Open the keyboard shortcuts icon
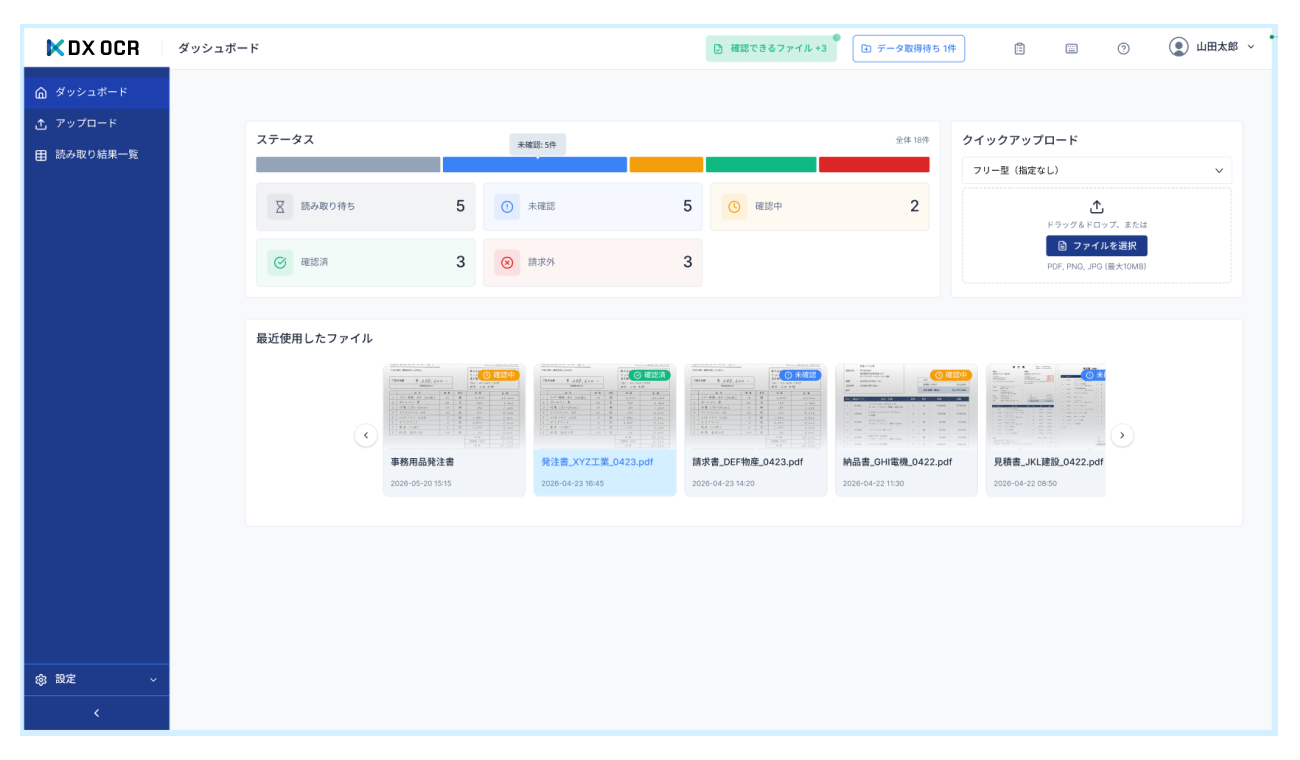Image resolution: width=1300 pixels, height=760 pixels. (1071, 48)
